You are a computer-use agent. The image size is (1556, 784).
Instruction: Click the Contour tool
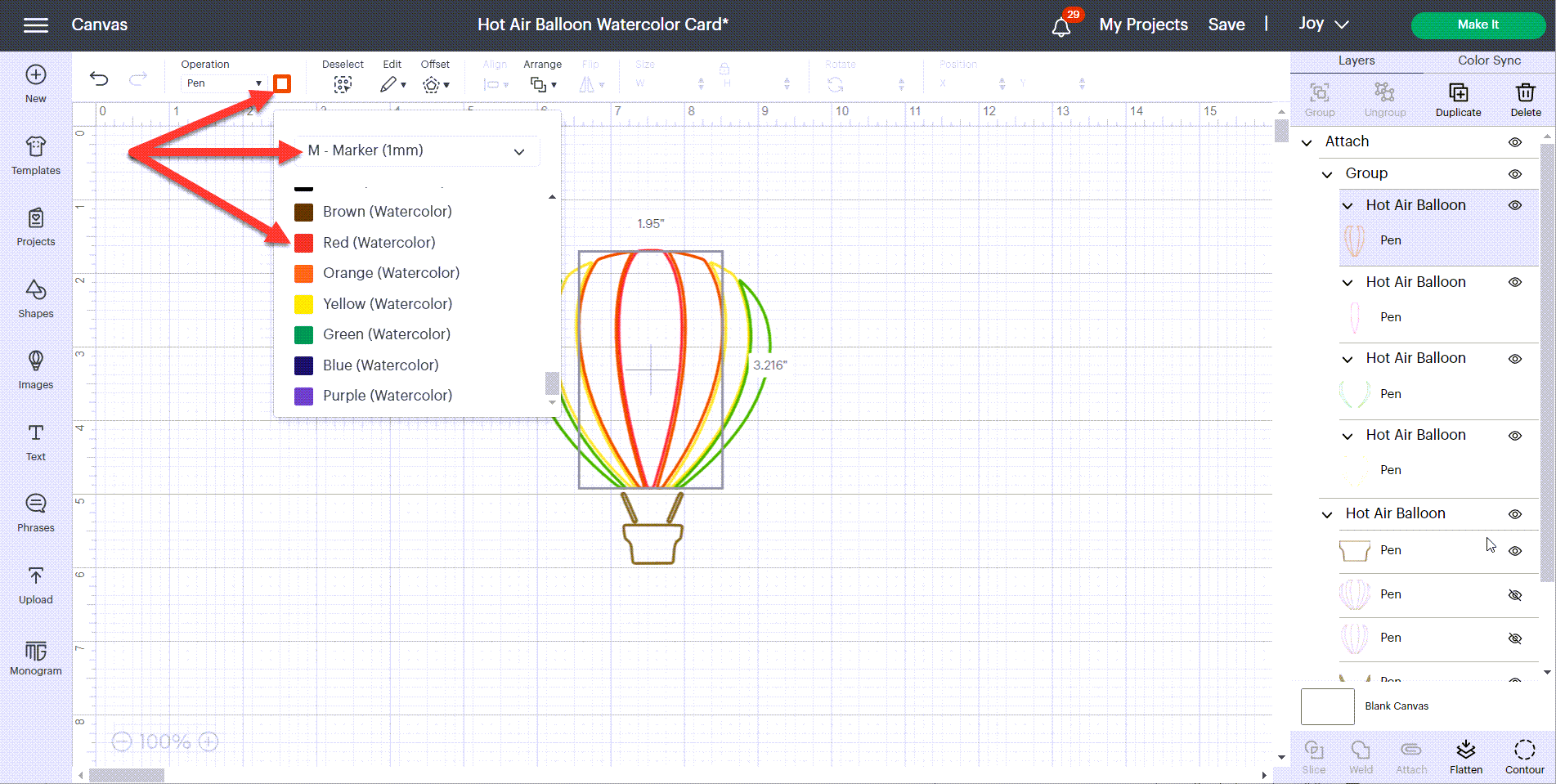[x=1524, y=756]
